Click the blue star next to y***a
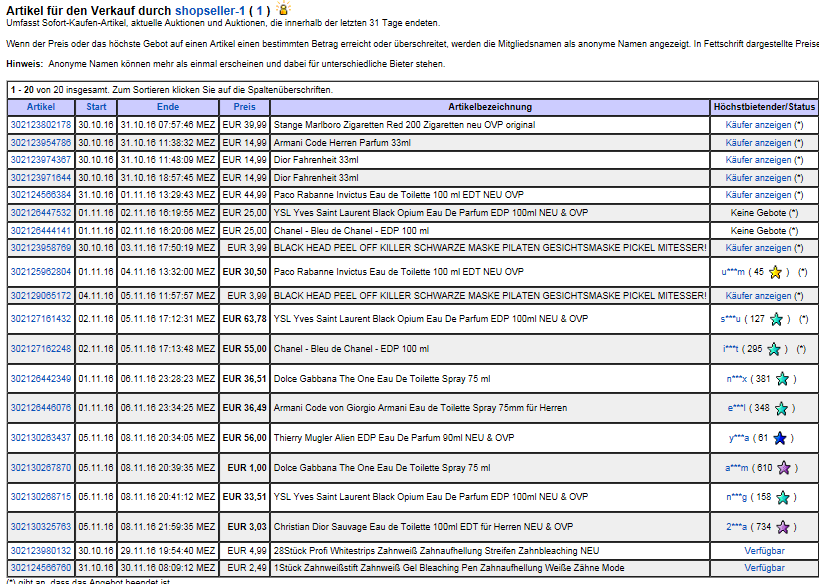The width and height of the screenshot is (819, 584). (x=780, y=438)
